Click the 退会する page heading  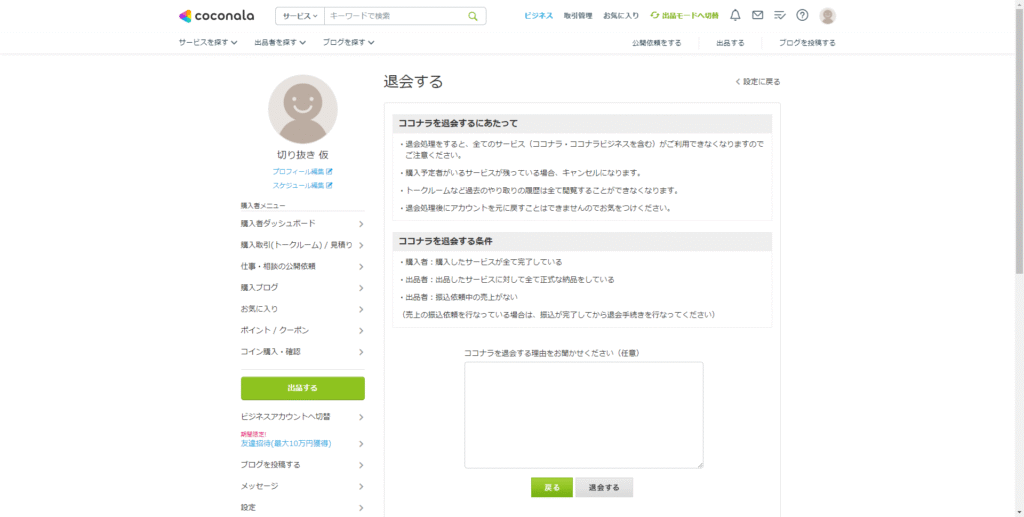413,82
